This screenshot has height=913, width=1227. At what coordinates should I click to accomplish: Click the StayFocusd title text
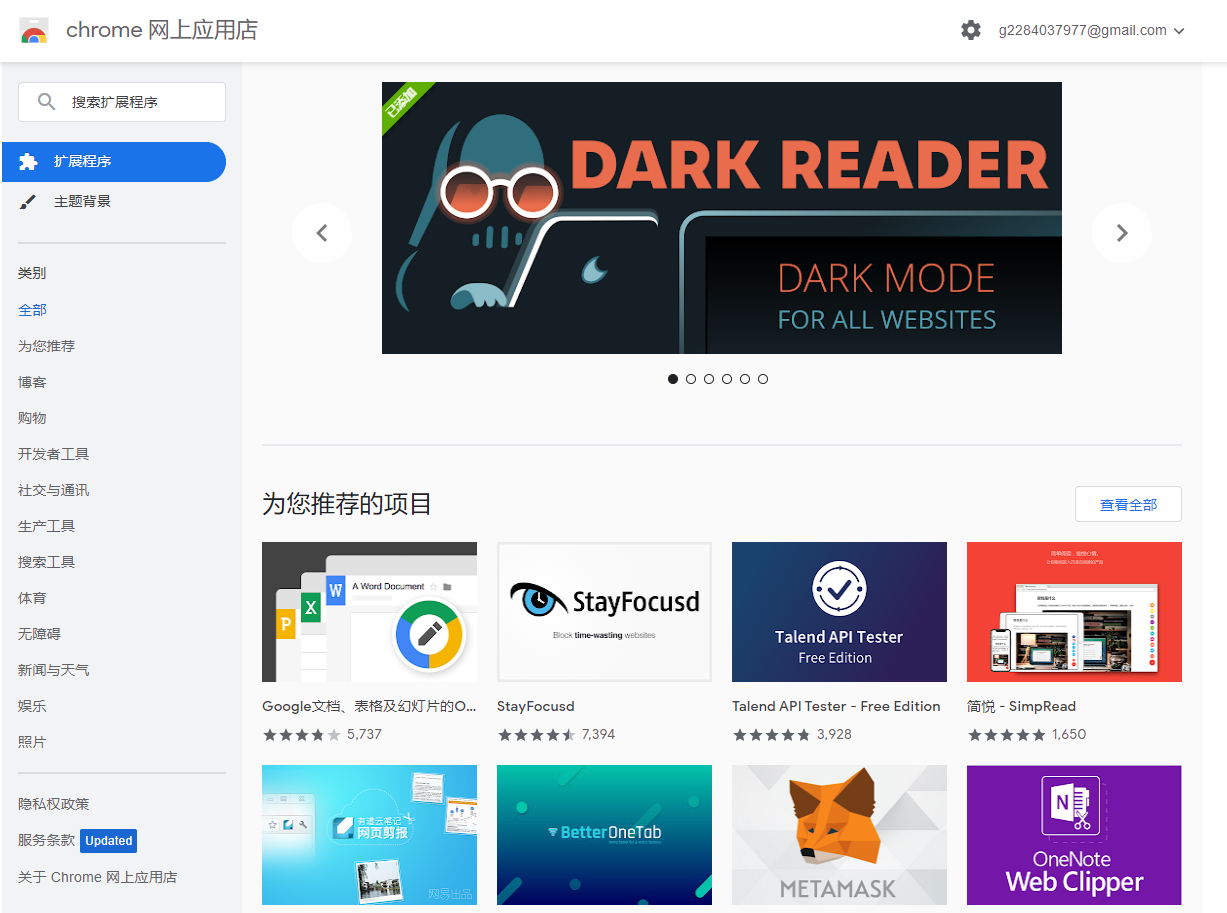[536, 706]
